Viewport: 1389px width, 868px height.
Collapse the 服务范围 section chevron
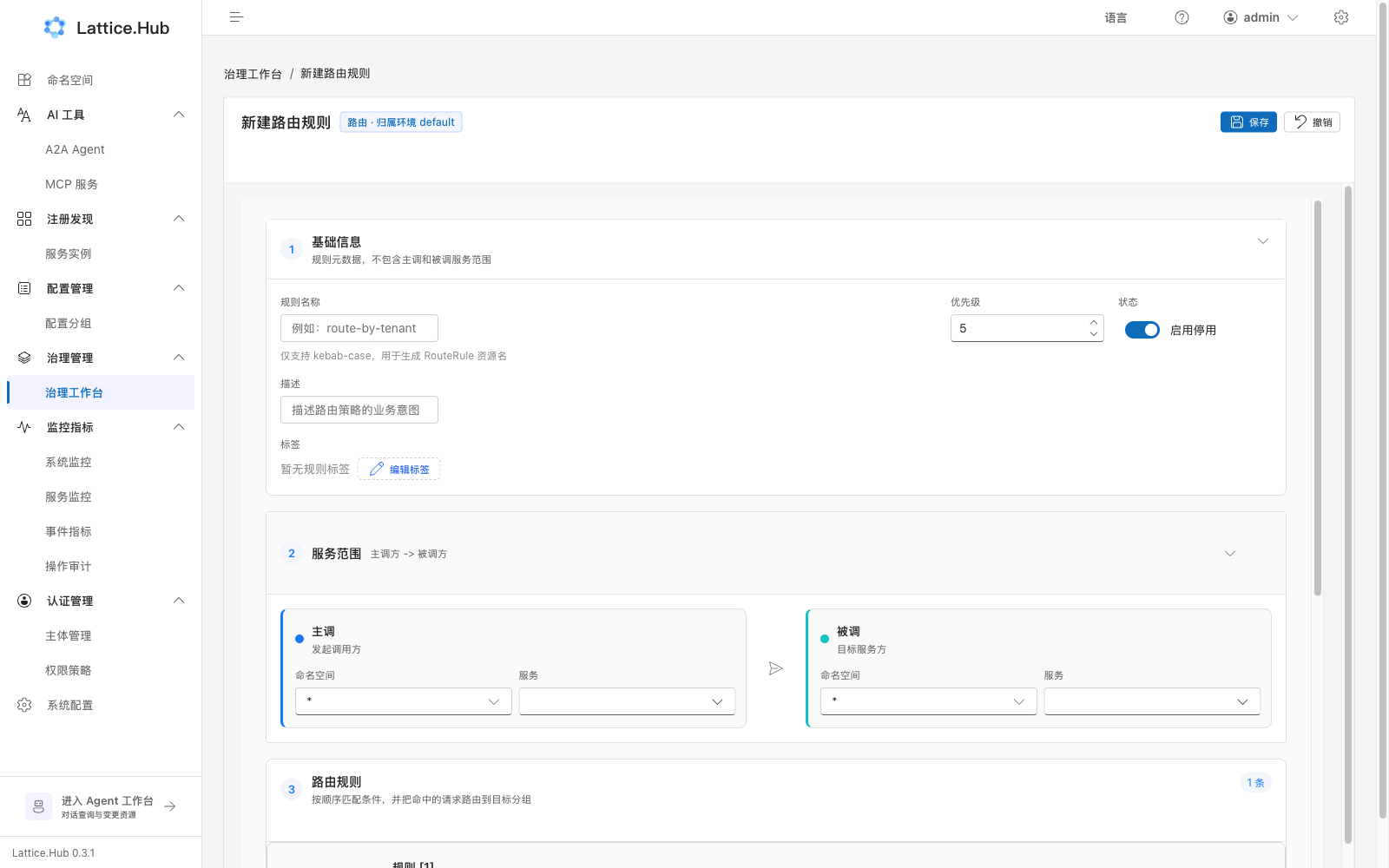click(1230, 554)
